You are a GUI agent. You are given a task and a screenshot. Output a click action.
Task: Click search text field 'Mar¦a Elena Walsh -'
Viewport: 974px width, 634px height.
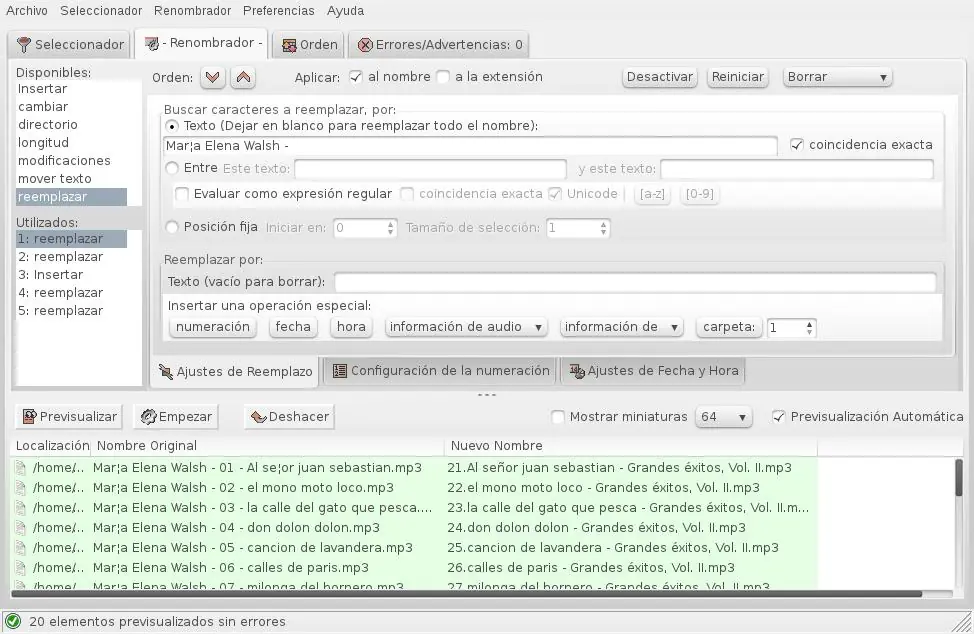[470, 146]
